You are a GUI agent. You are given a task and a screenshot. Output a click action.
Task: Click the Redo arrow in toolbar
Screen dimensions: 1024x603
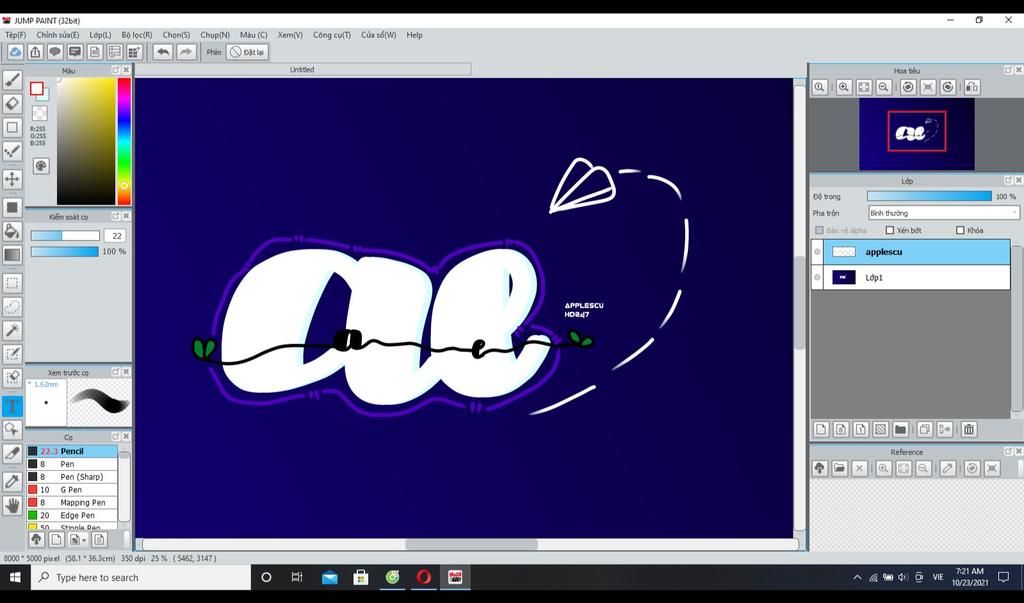186,52
